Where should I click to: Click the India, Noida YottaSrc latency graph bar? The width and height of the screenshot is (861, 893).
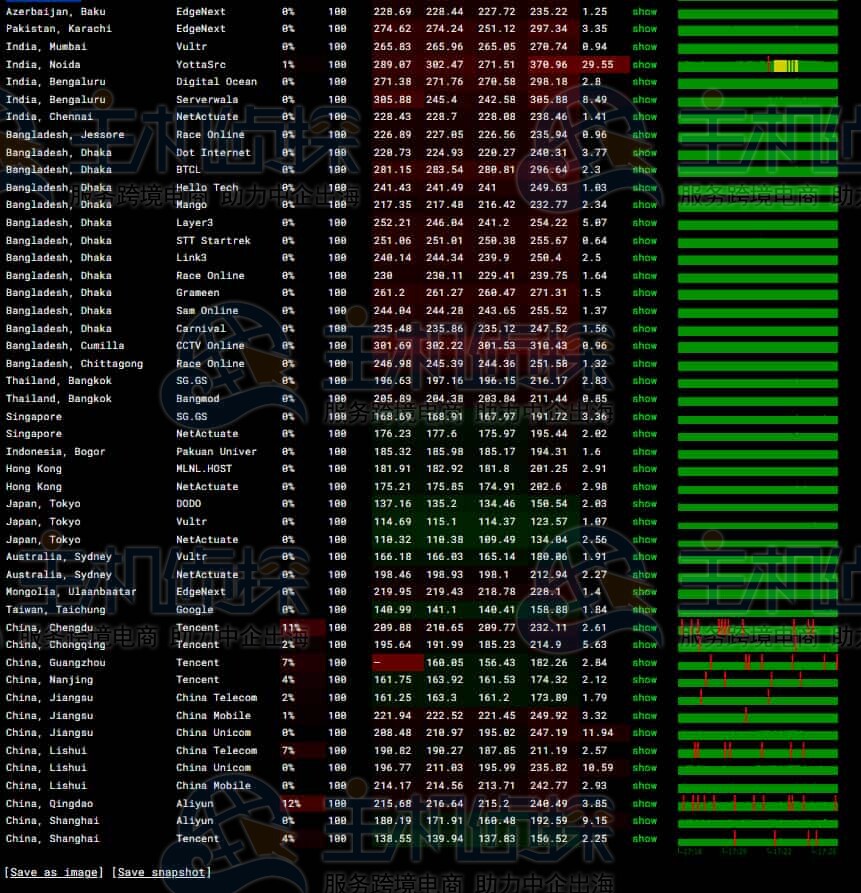757,65
